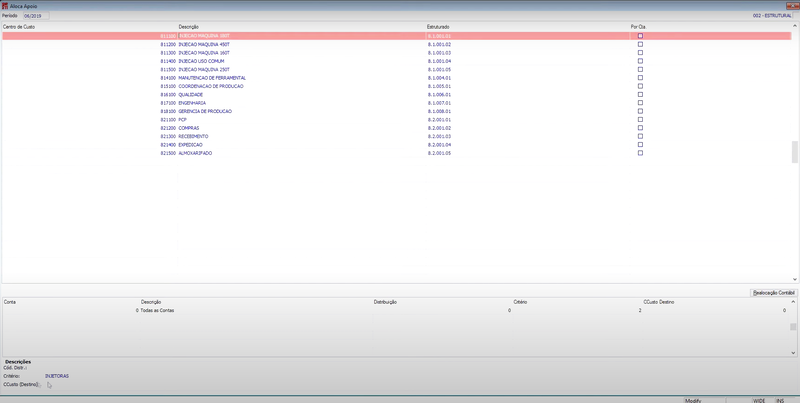
Task: Click the top grid vertical scrollbar thumb
Action: pyautogui.click(x=794, y=152)
